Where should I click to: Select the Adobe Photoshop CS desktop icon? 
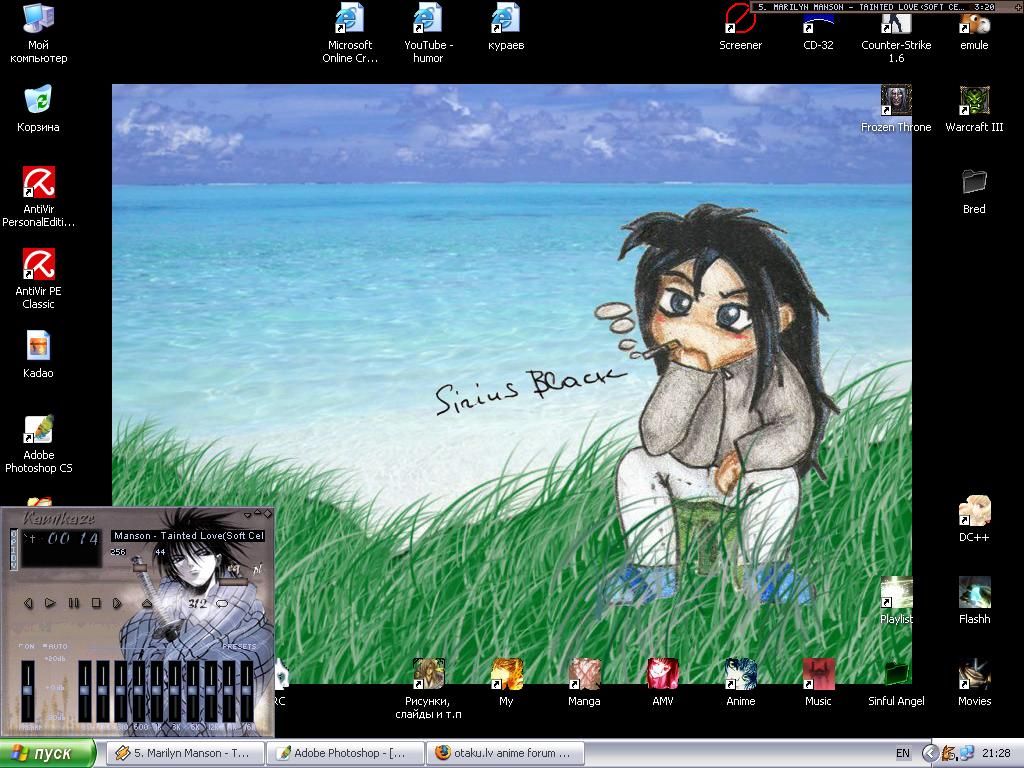(x=39, y=443)
